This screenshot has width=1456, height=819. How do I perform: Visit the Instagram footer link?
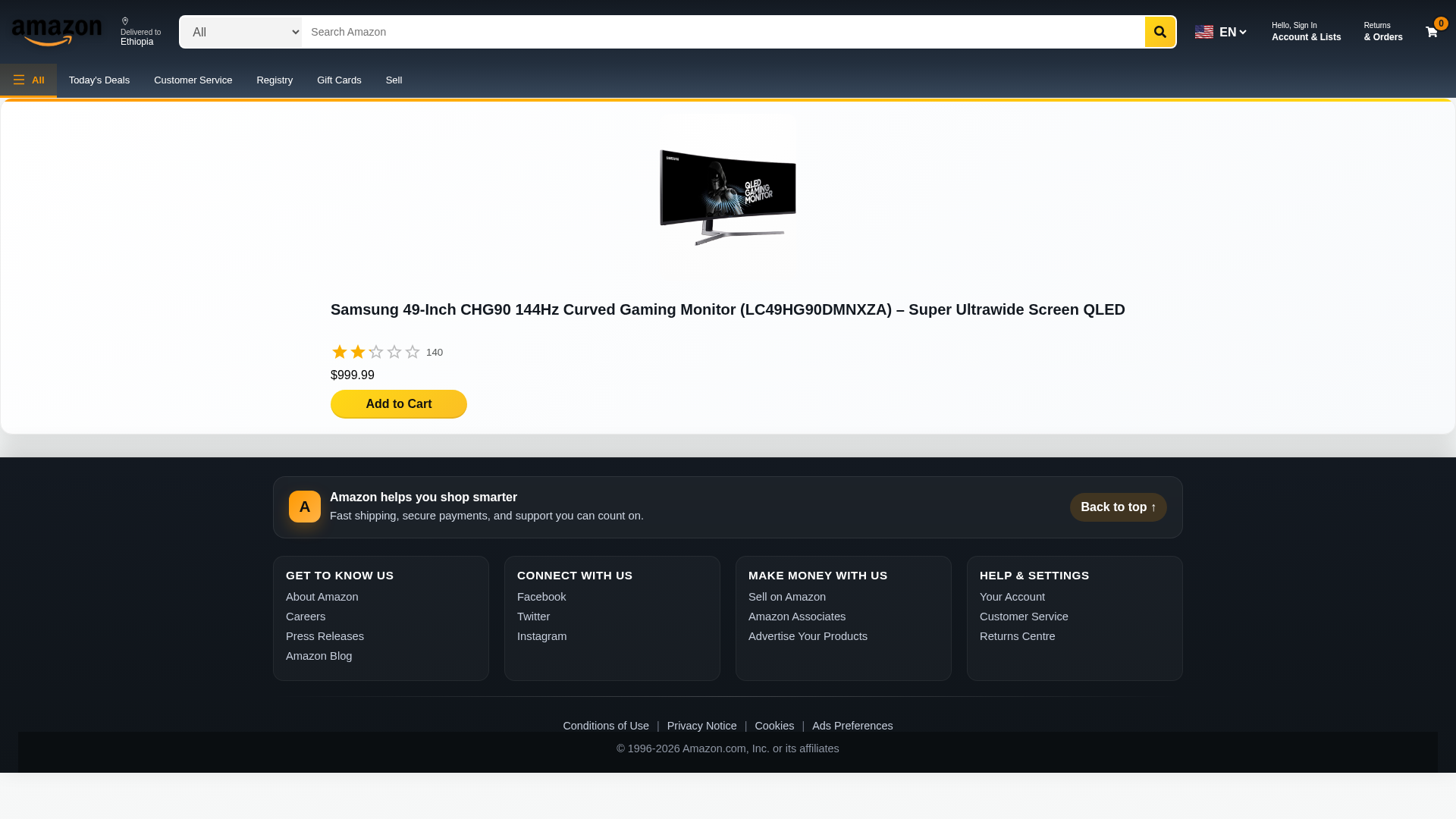pos(542,636)
